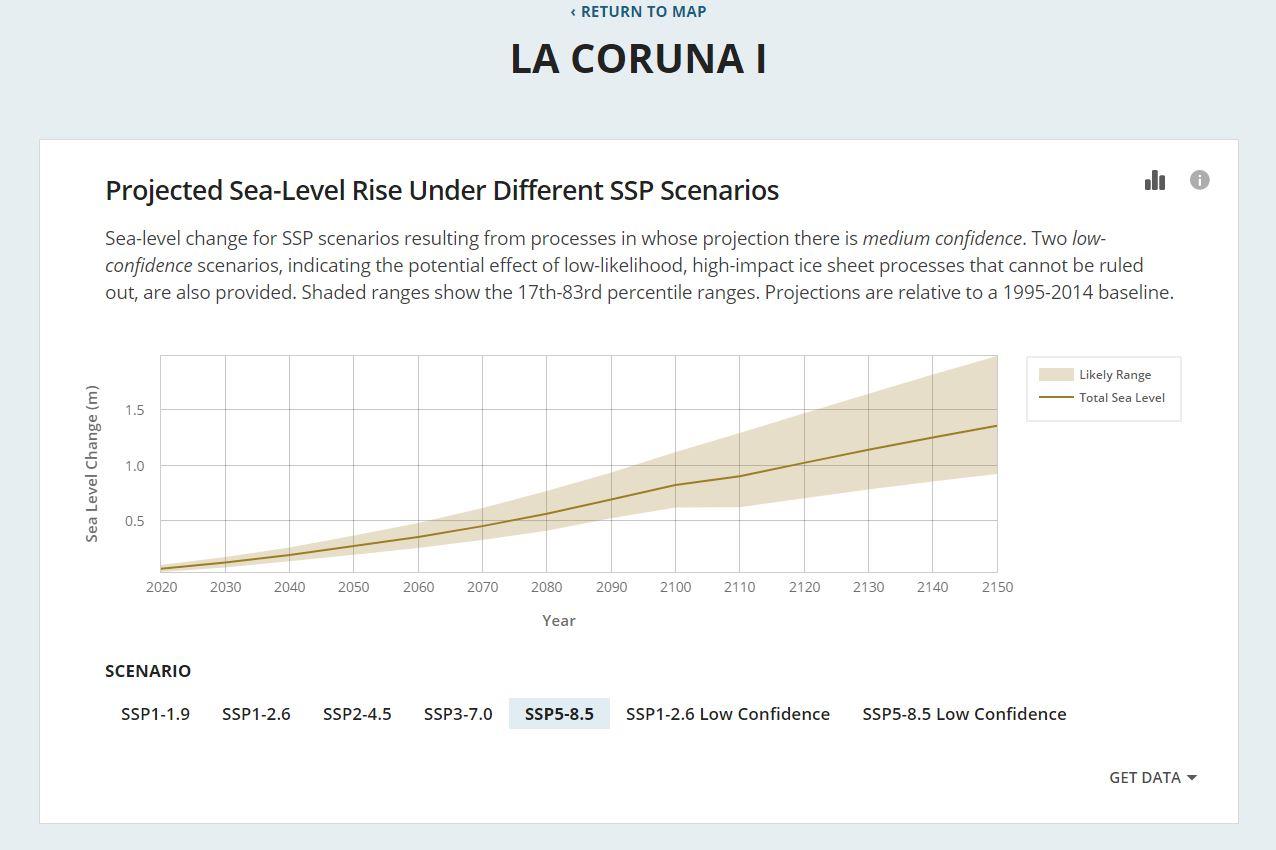The height and width of the screenshot is (850, 1276).
Task: Show SSP1-2.6 Low Confidence scenario
Action: point(728,714)
